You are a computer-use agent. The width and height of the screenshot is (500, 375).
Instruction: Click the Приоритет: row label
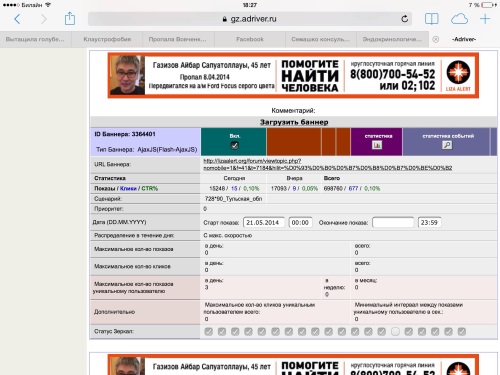(109, 209)
